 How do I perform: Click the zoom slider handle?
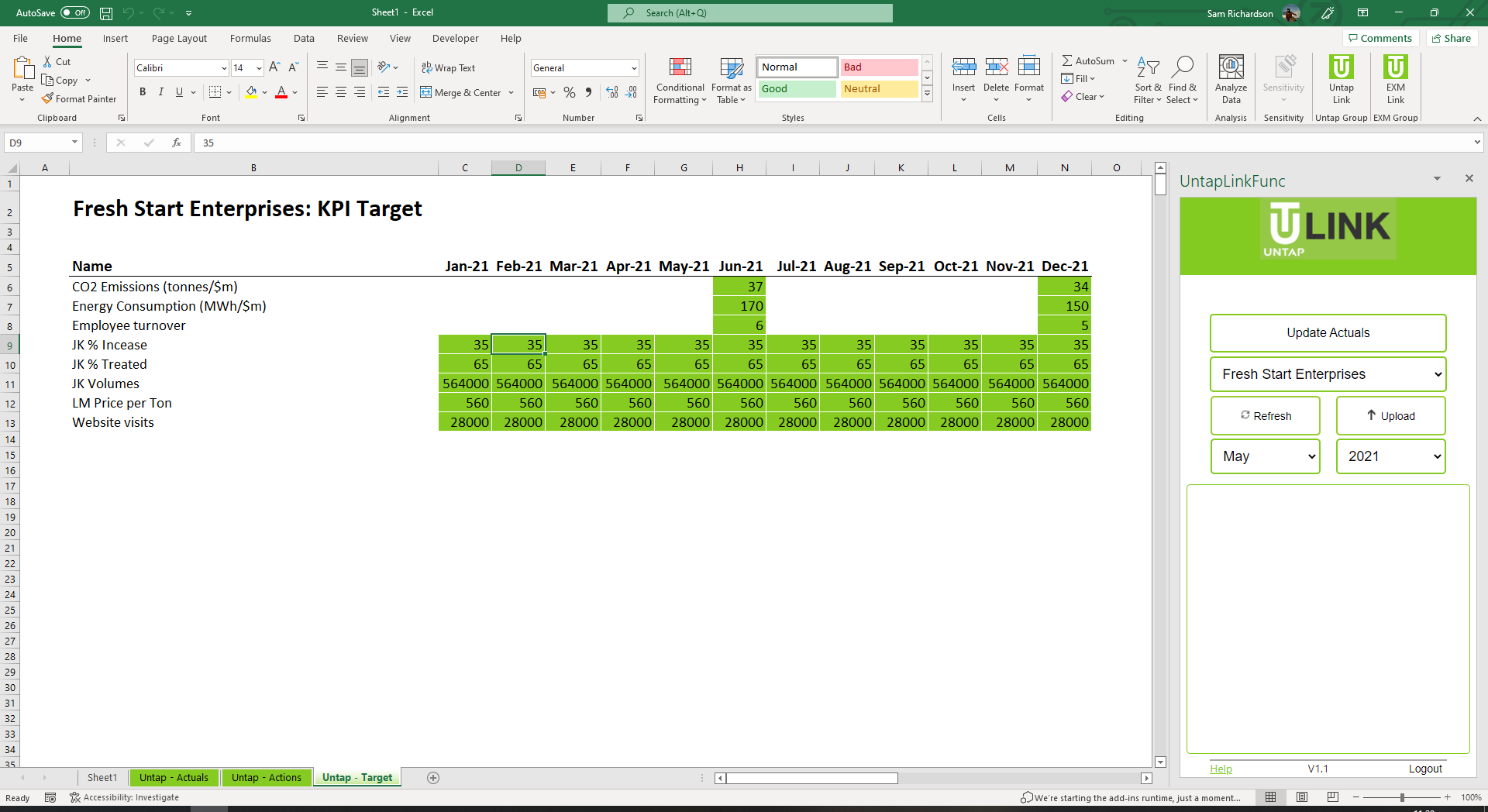point(1402,797)
